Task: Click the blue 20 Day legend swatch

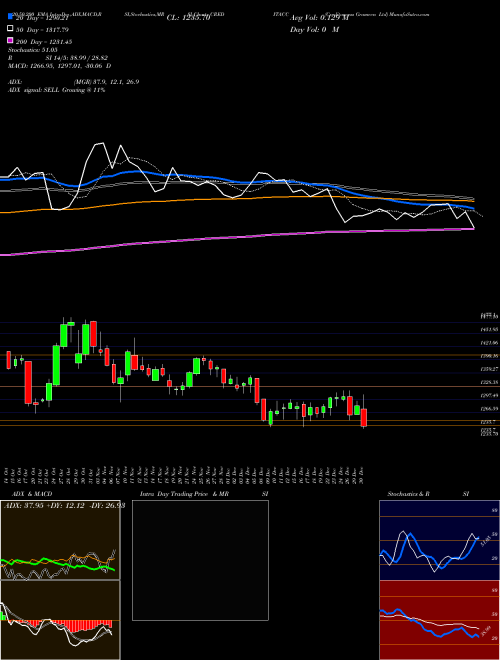Action: [x=10, y=17]
